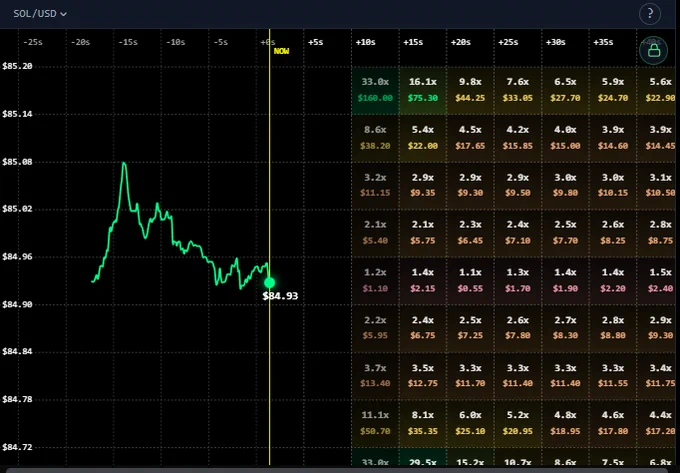Select the 2.5x $7.70 cell
Screen dimensions: 680x473
[565, 233]
